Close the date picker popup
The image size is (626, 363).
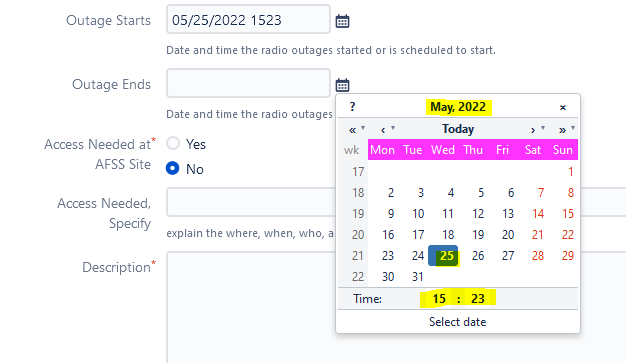click(x=563, y=107)
